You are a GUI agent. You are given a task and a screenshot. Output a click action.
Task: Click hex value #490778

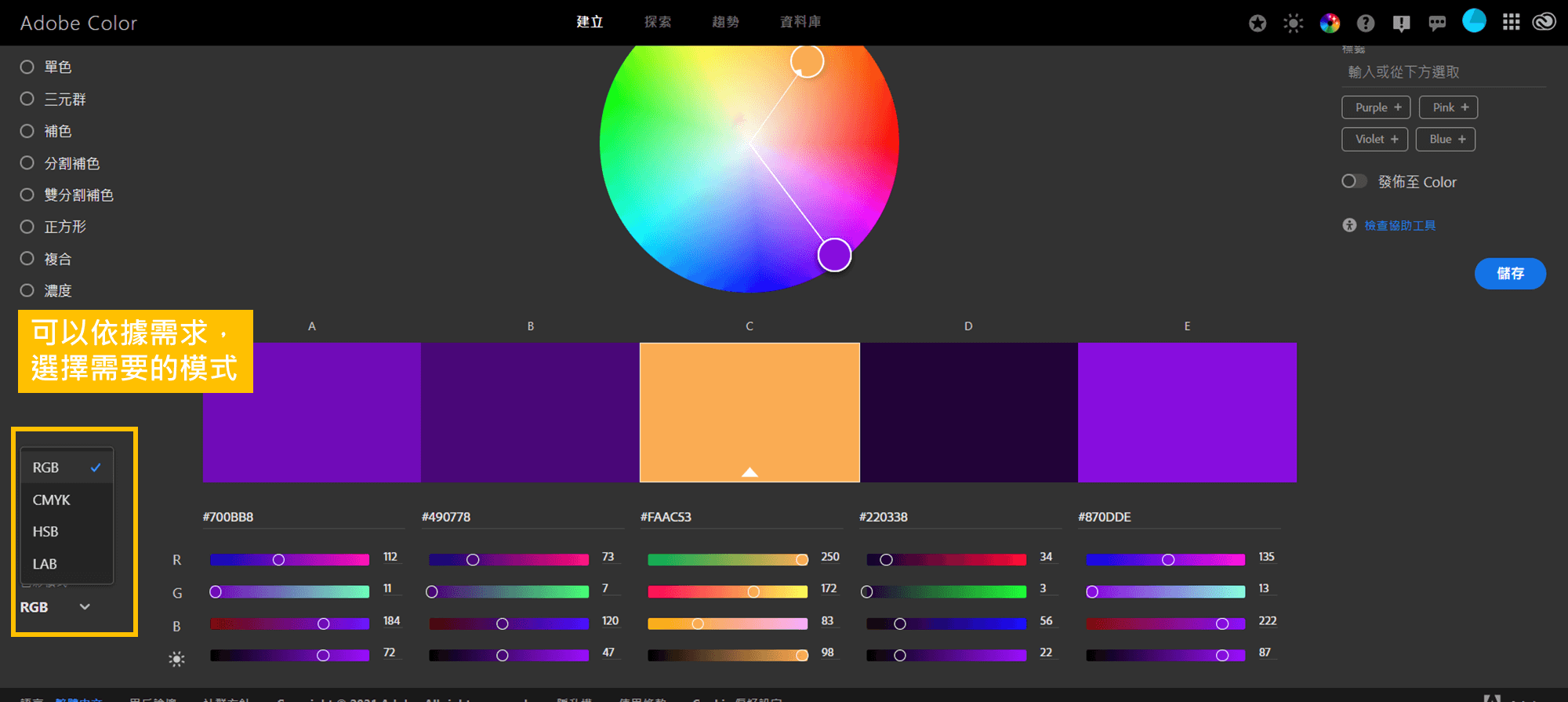pos(446,518)
